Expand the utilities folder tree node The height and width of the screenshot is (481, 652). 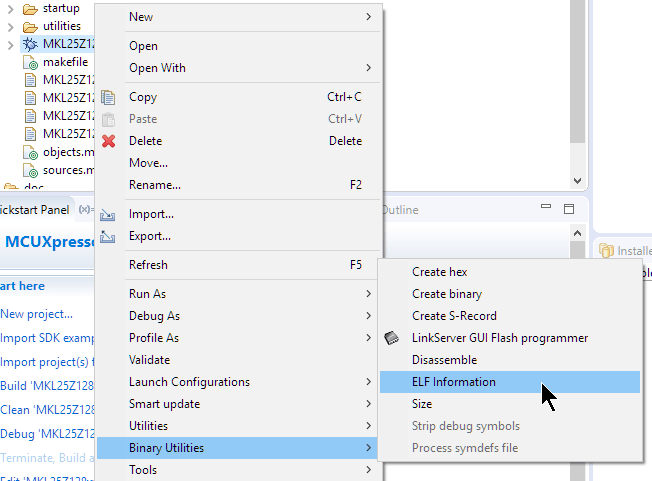[x=11, y=27]
